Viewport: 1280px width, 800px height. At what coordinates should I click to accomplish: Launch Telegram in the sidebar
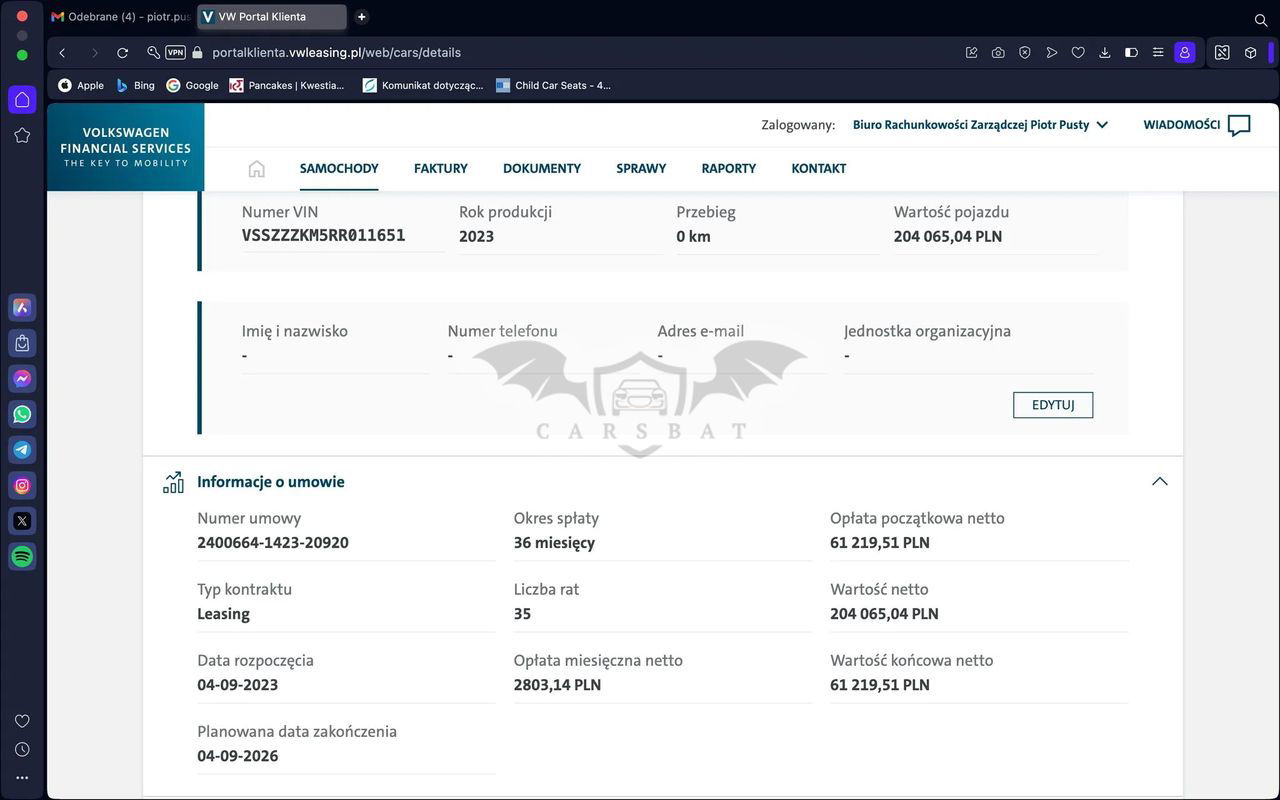tap(22, 450)
